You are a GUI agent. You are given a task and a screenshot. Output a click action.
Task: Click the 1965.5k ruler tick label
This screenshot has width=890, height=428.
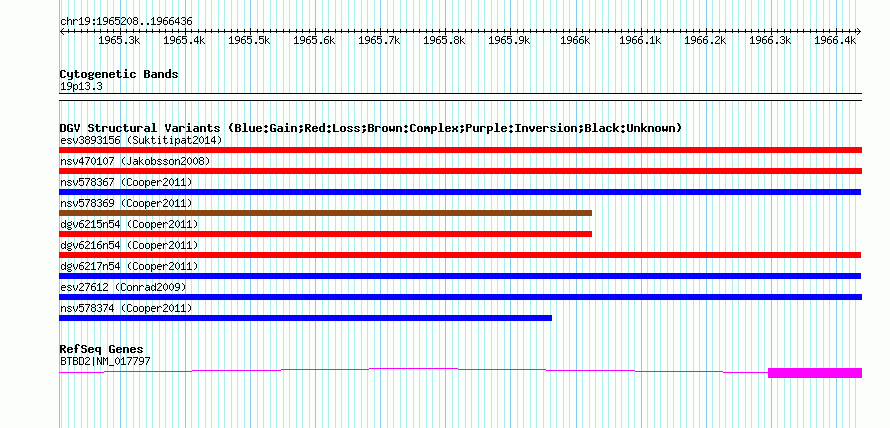coord(249,41)
